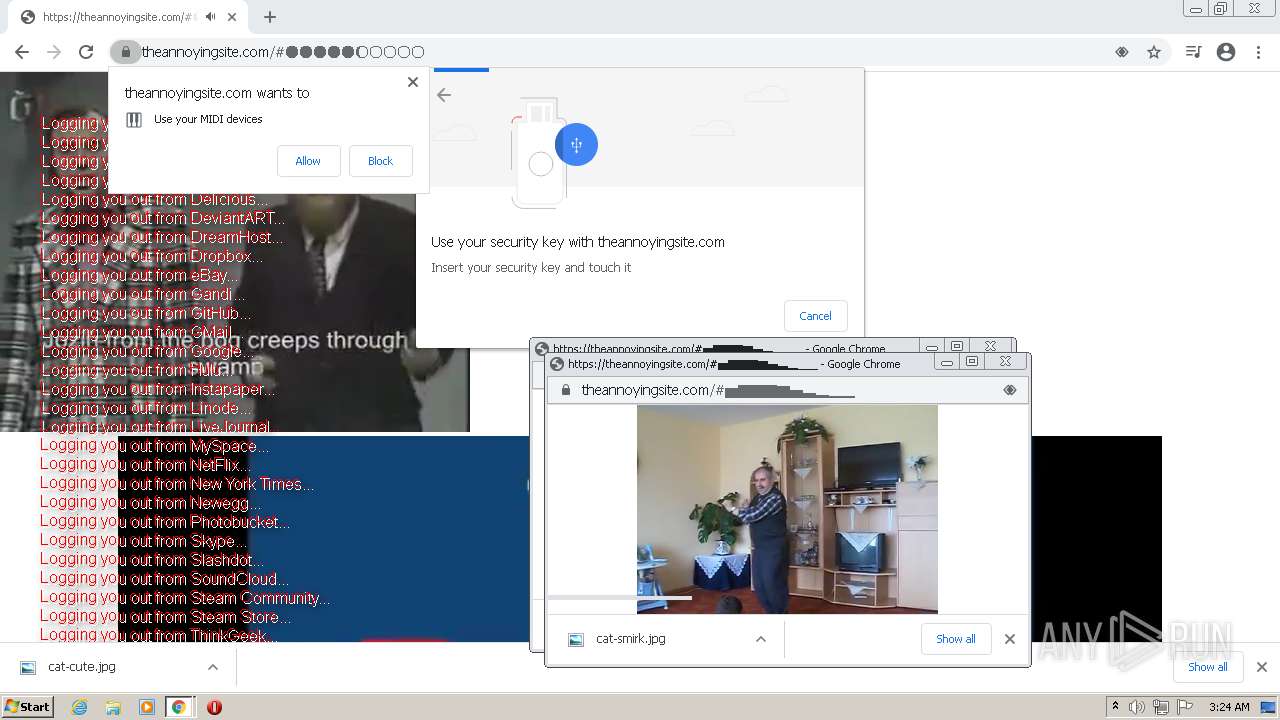Show hidden system tray icons
This screenshot has height=720, width=1280.
[1115, 707]
